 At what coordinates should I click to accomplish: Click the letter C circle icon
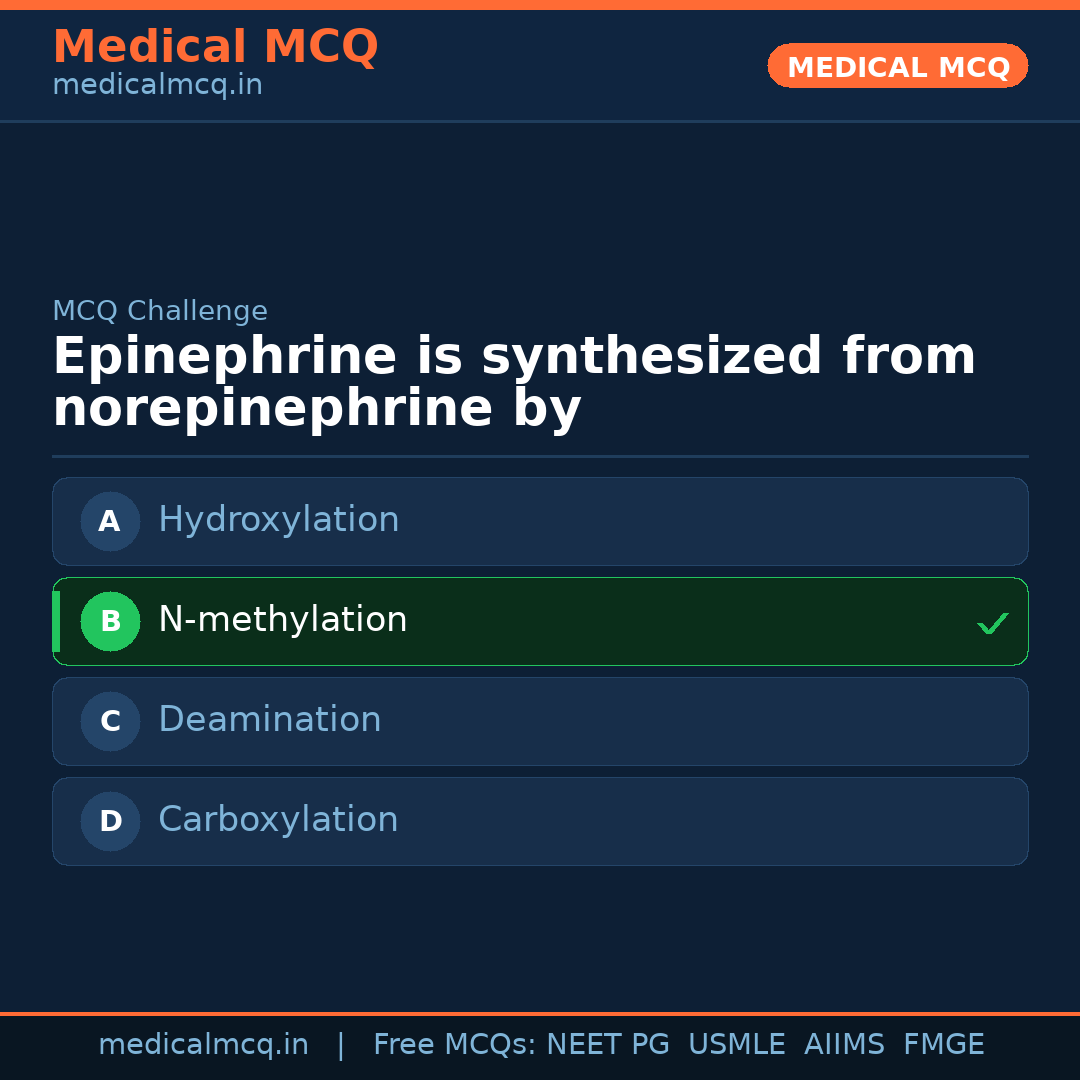pyautogui.click(x=110, y=721)
